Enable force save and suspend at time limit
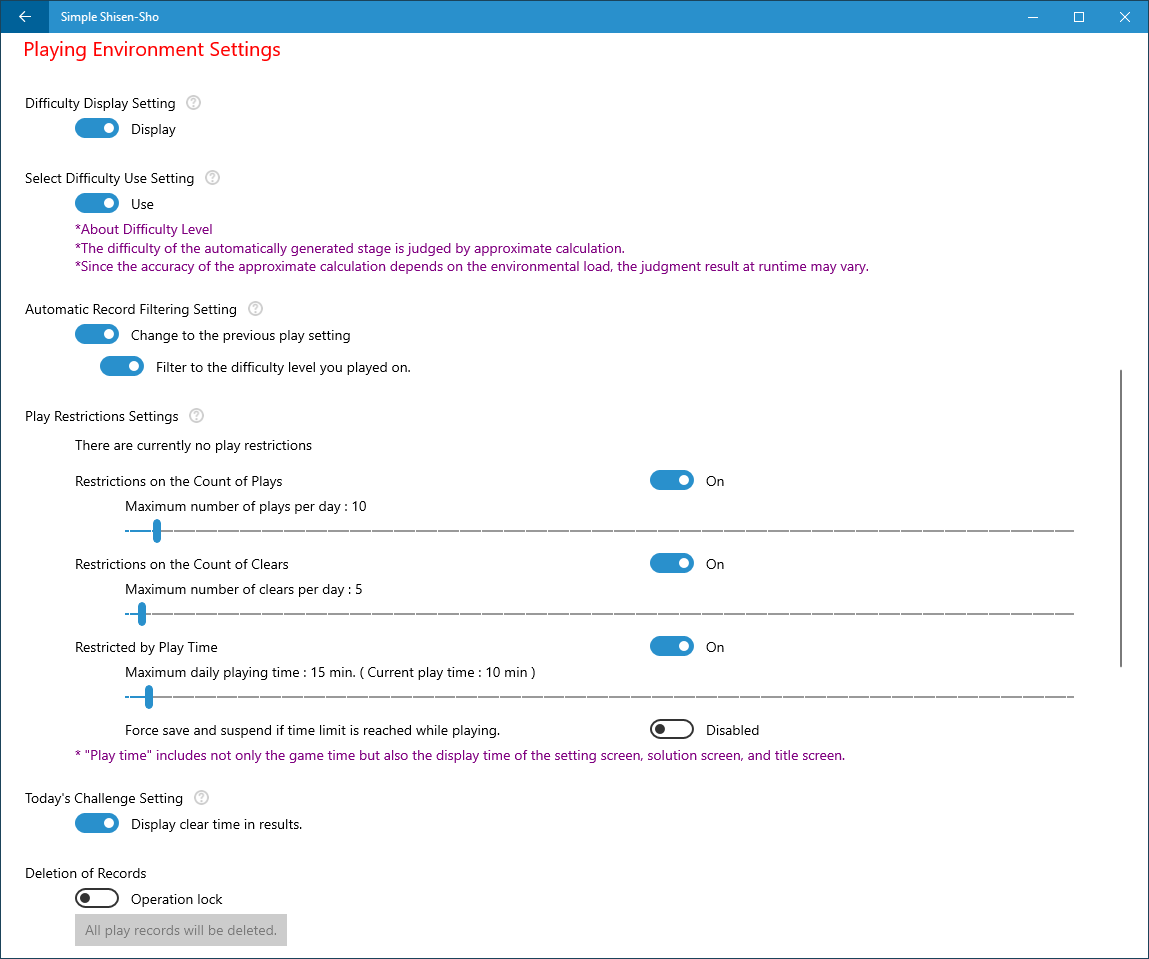This screenshot has height=959, width=1149. (671, 729)
